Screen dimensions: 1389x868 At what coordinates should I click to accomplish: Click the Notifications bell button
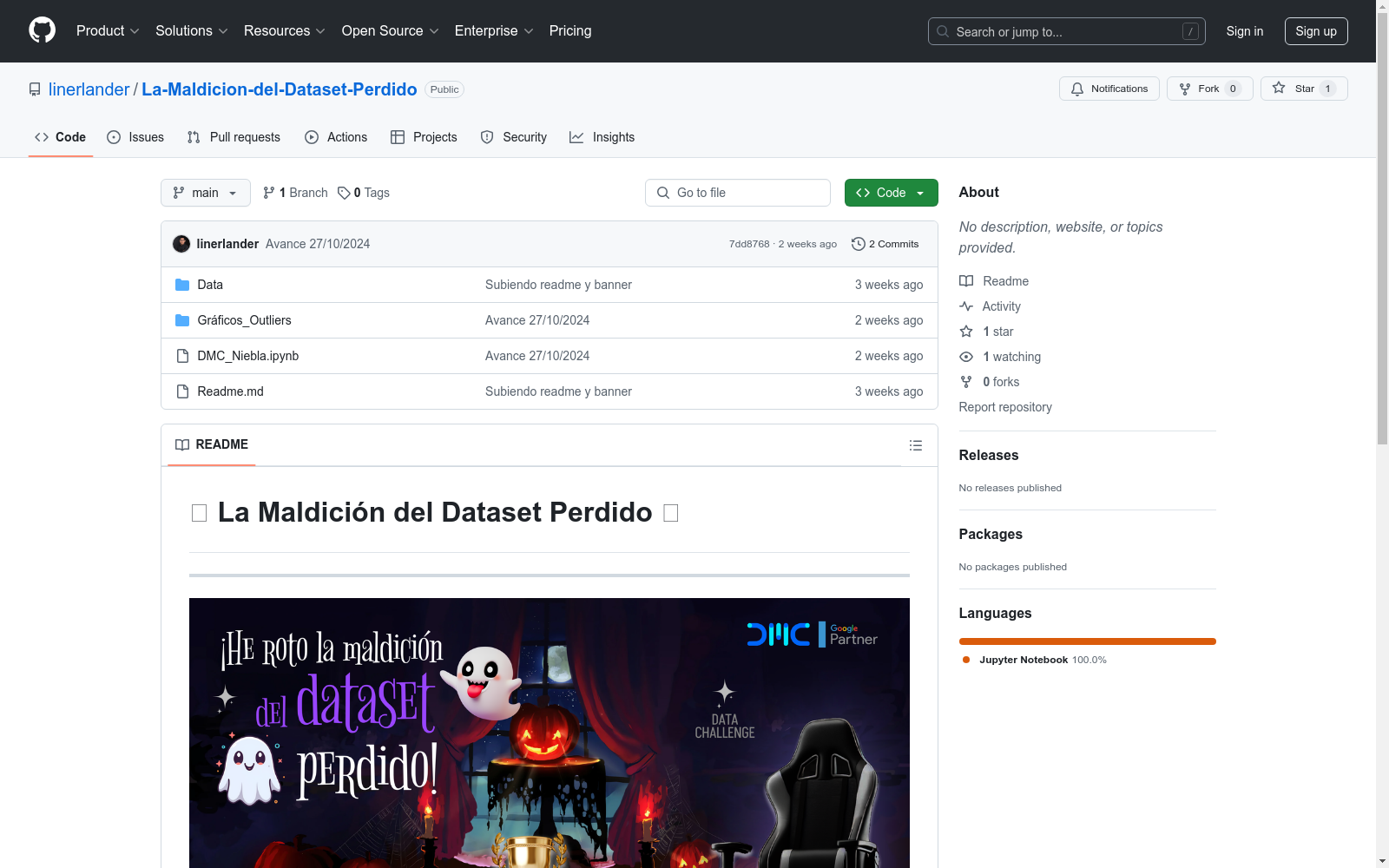click(1109, 89)
